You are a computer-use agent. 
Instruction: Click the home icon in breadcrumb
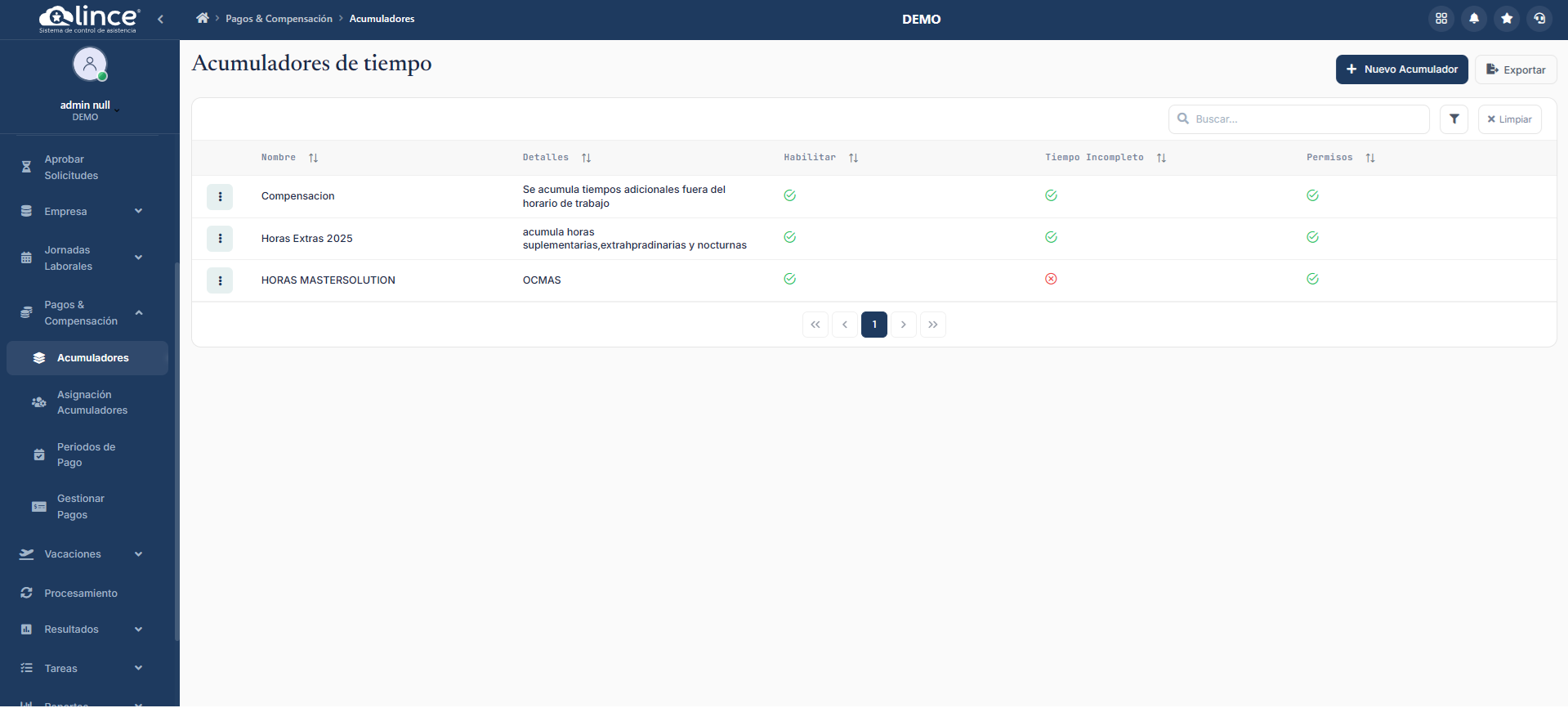[203, 18]
